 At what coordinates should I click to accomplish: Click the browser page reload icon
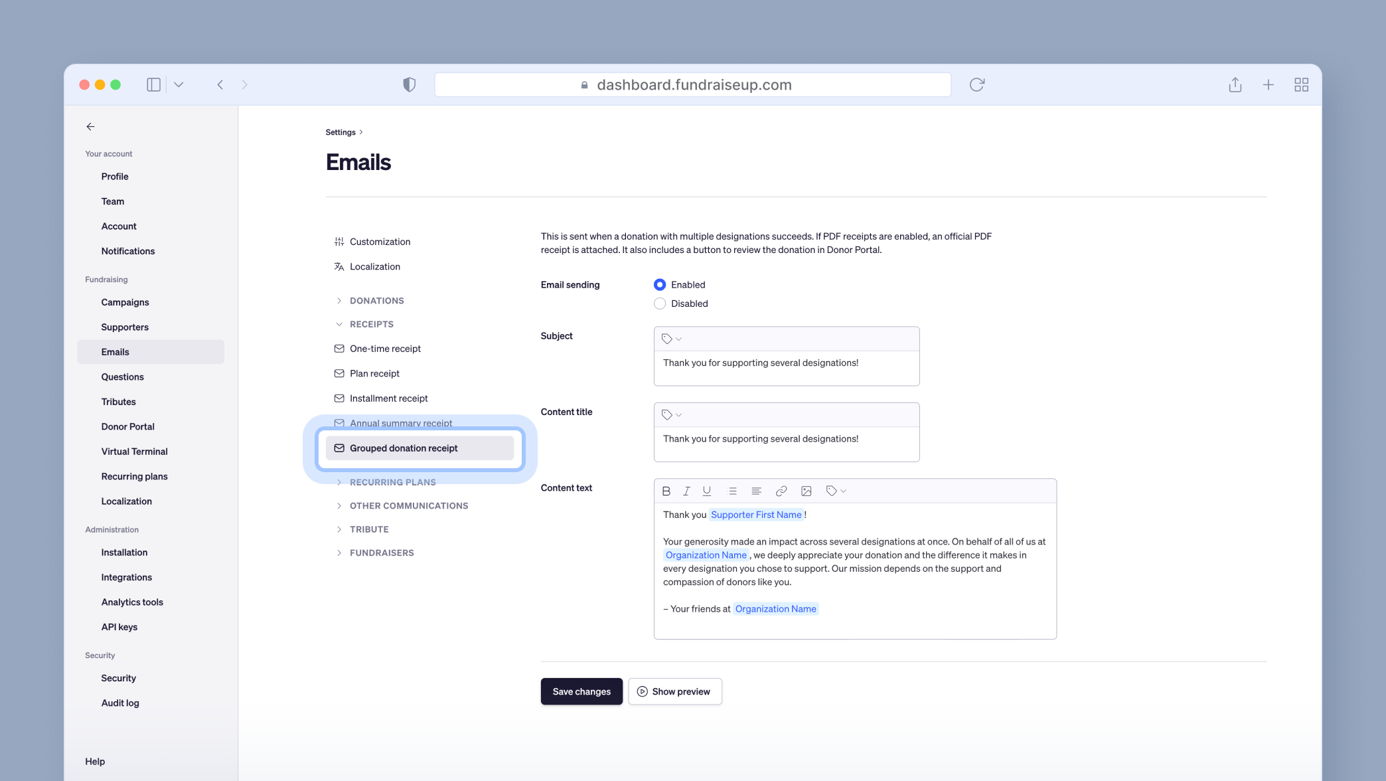pos(977,85)
